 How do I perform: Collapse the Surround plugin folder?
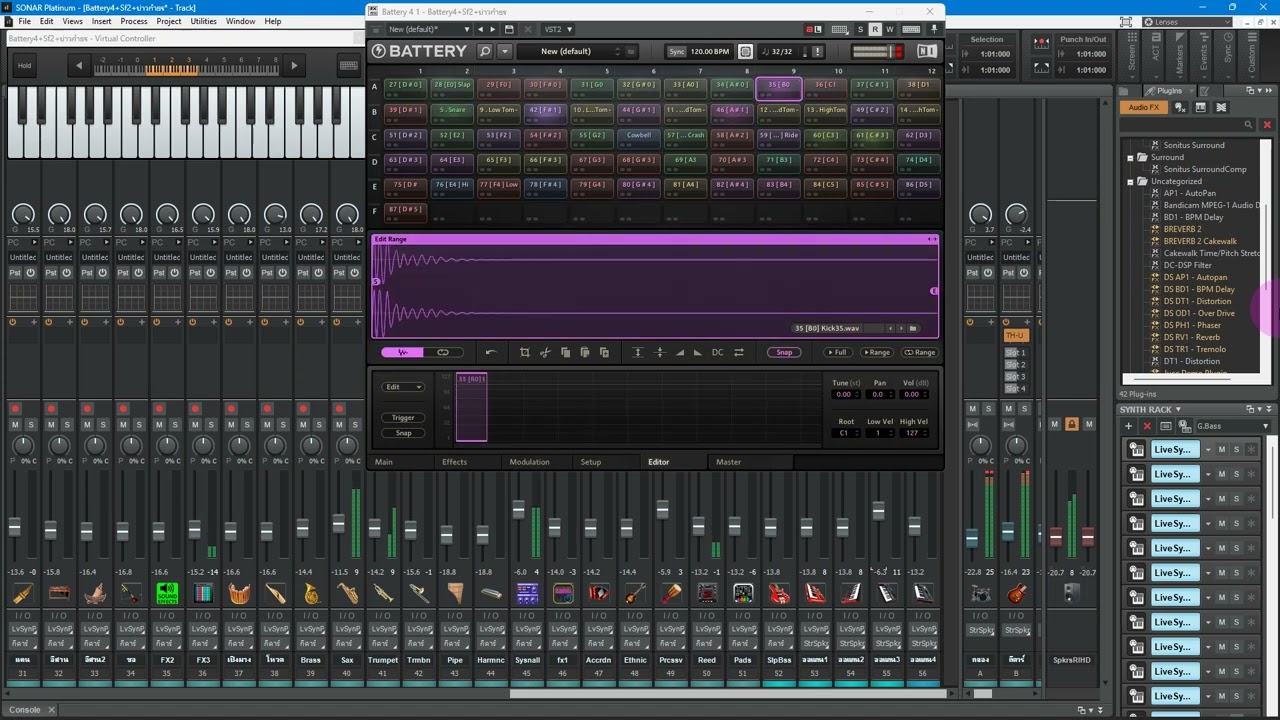[1131, 158]
